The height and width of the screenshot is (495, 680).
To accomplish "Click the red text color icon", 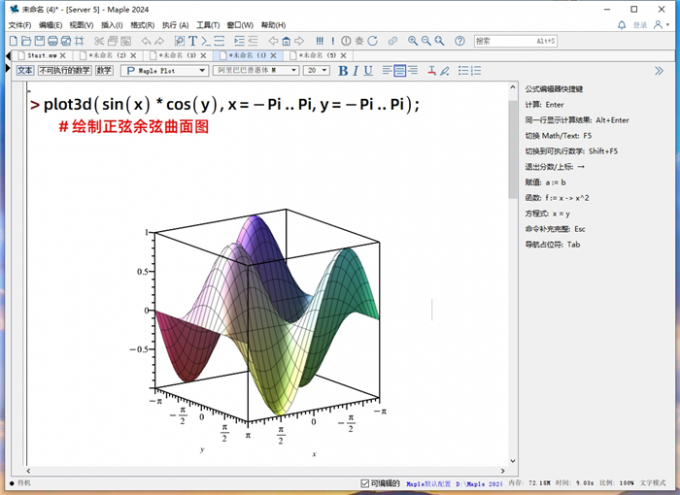I will point(432,71).
